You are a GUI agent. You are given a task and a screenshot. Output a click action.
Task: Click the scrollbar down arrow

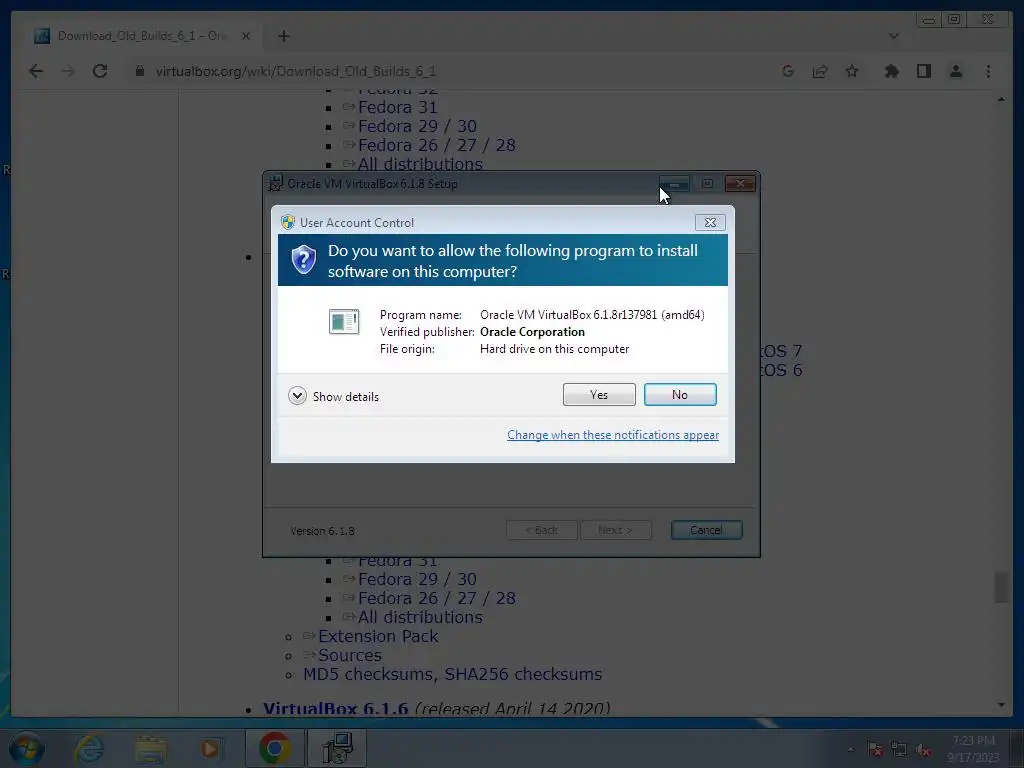[1001, 705]
